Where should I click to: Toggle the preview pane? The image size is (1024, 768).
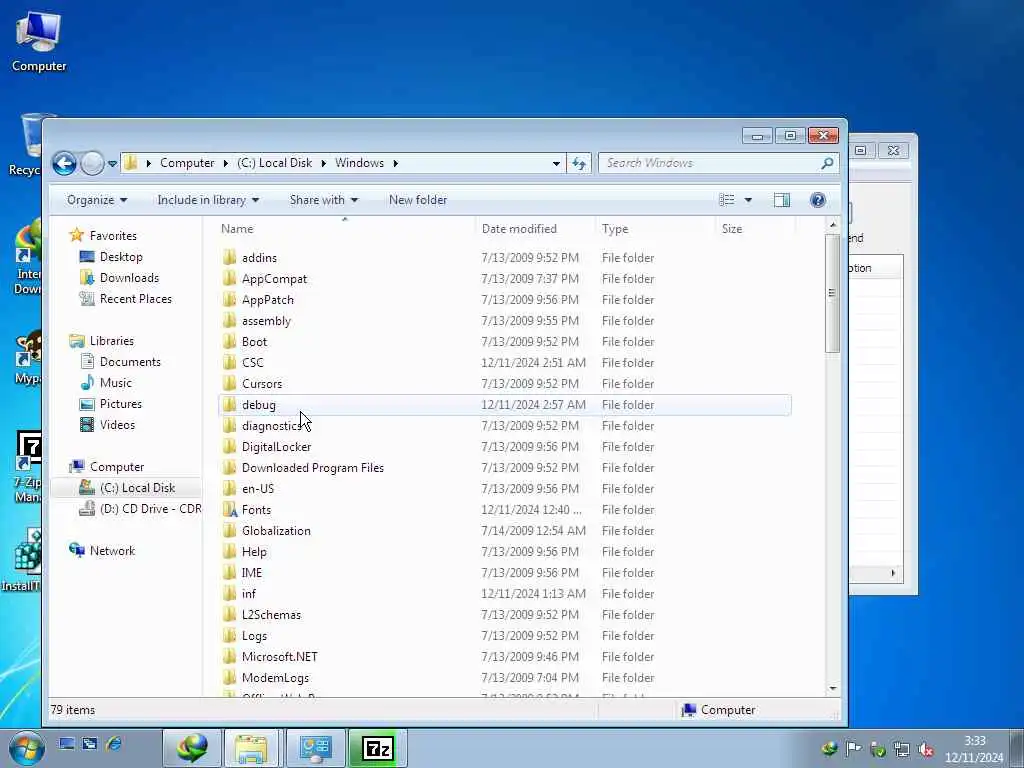click(782, 200)
